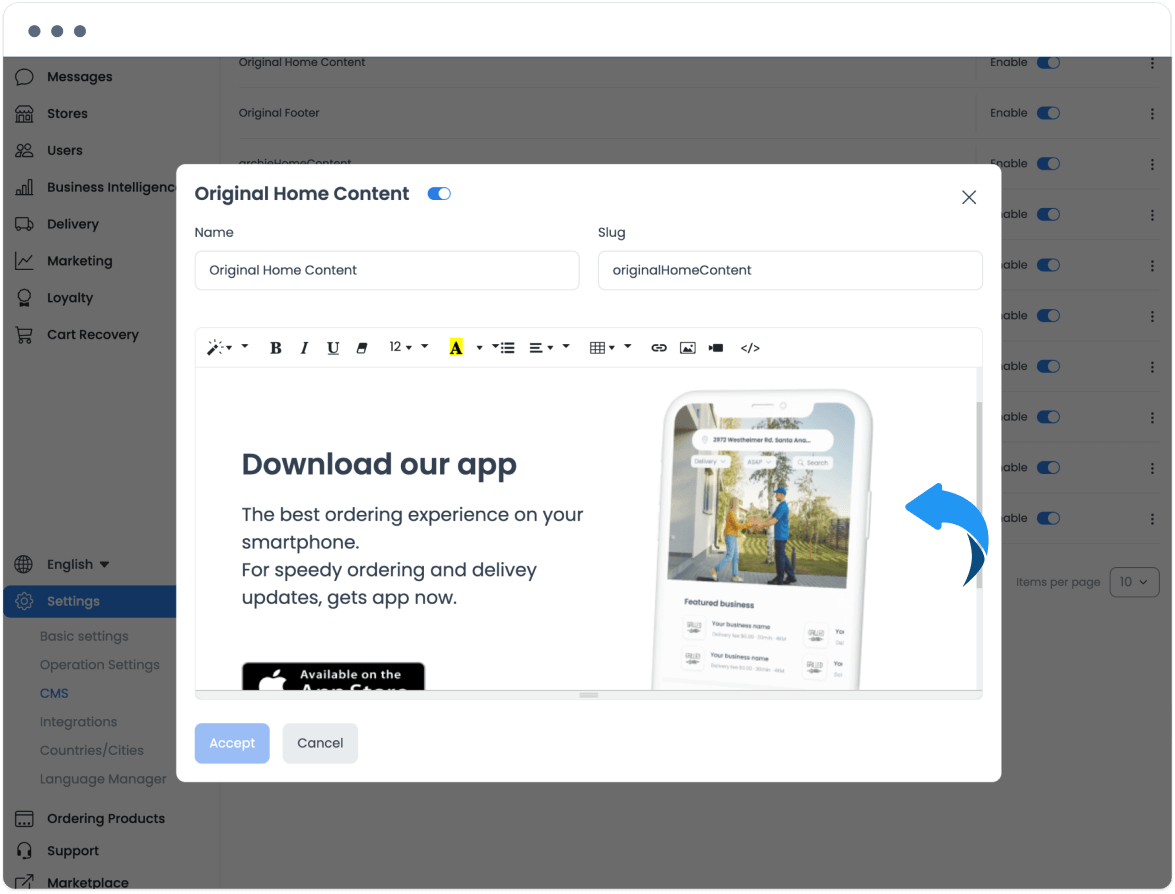
Task: Open Business Intelligence bar chart icon
Action: pyautogui.click(x=24, y=187)
